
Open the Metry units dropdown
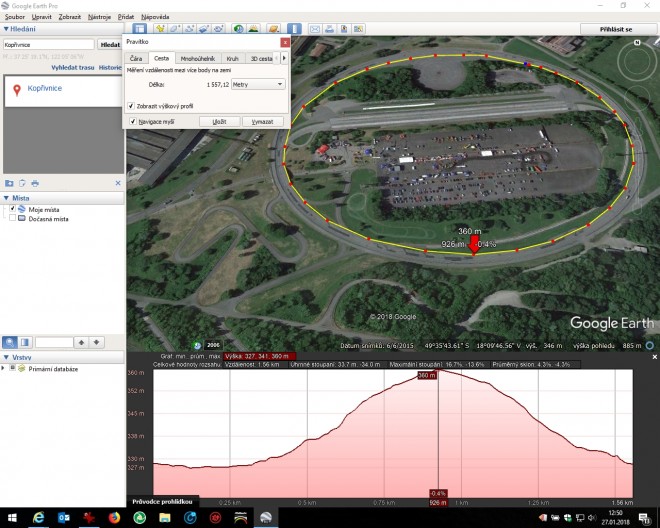point(258,84)
